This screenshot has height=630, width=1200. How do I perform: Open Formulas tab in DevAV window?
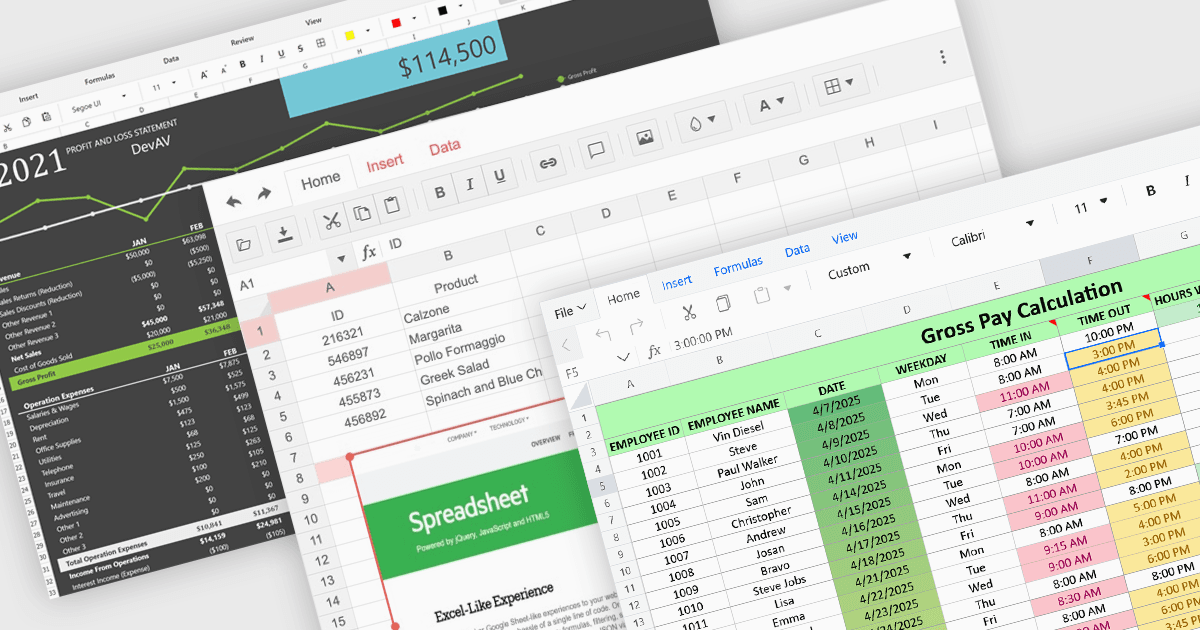100,77
